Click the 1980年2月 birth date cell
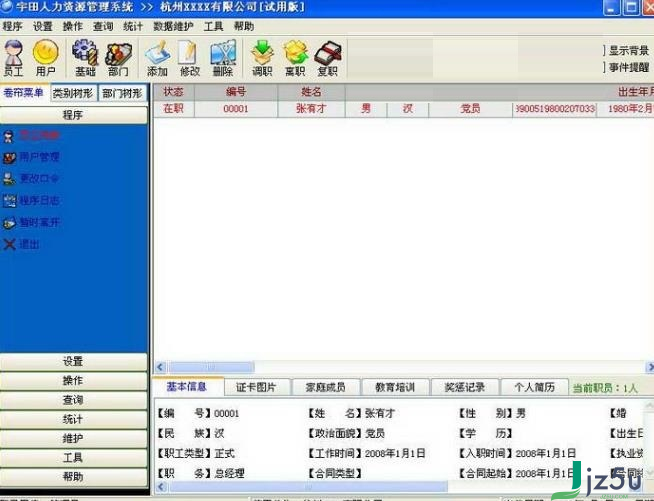The image size is (654, 501). pyautogui.click(x=626, y=109)
